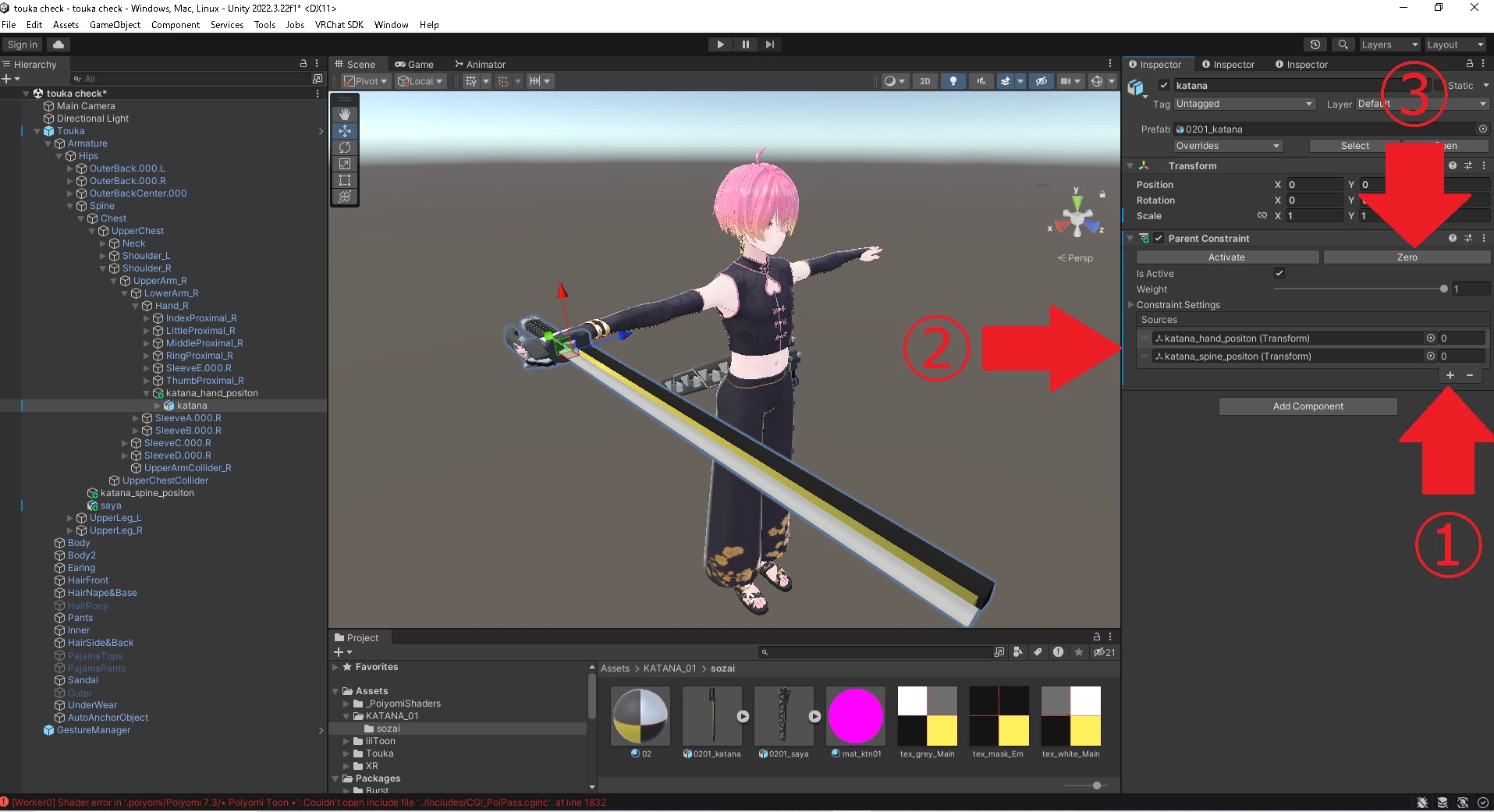Click the Play button
Image resolution: width=1494 pixels, height=812 pixels.
720,44
